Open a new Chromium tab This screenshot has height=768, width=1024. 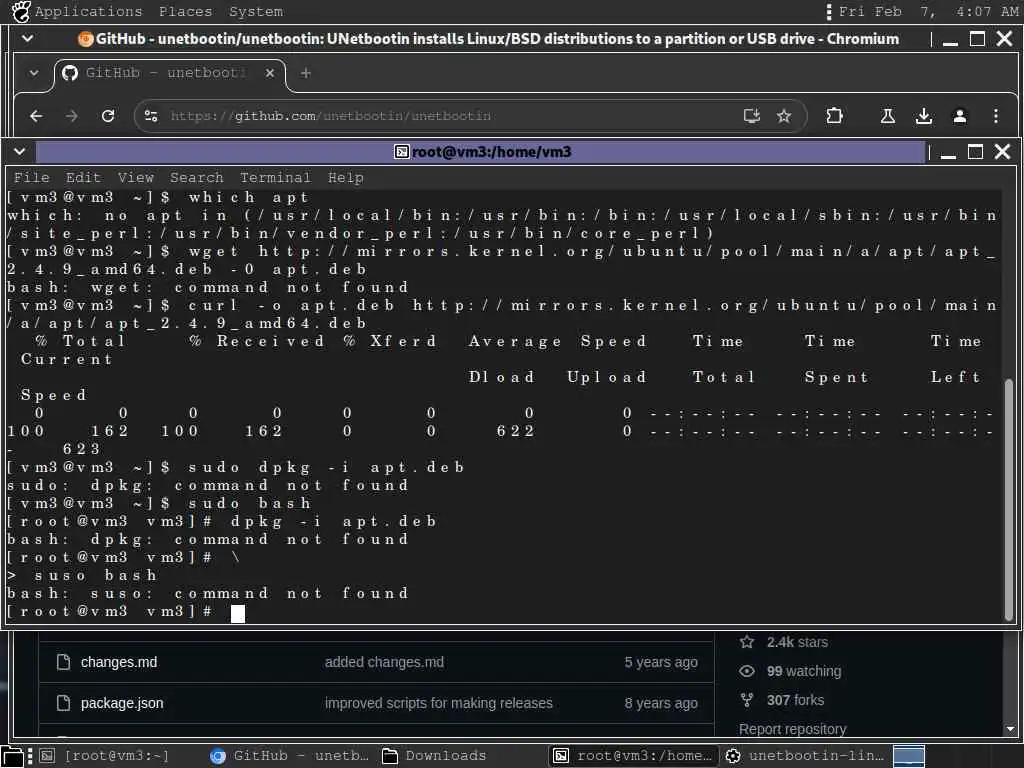click(x=306, y=73)
